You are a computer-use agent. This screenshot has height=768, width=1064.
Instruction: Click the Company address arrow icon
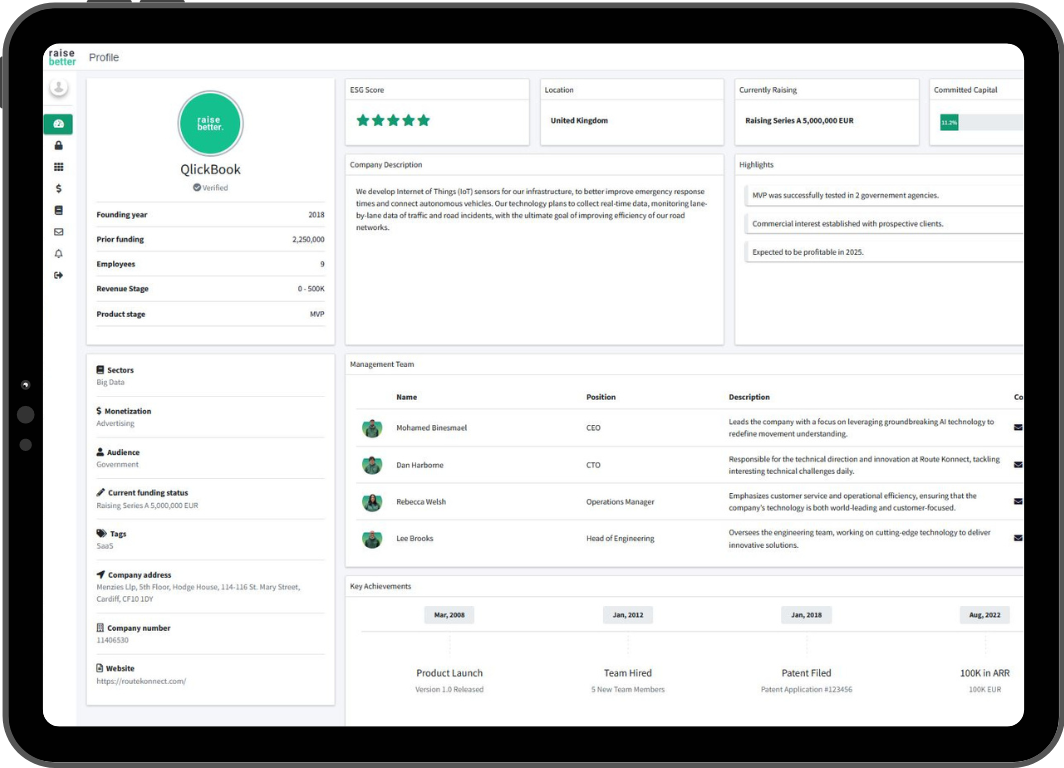(x=100, y=575)
